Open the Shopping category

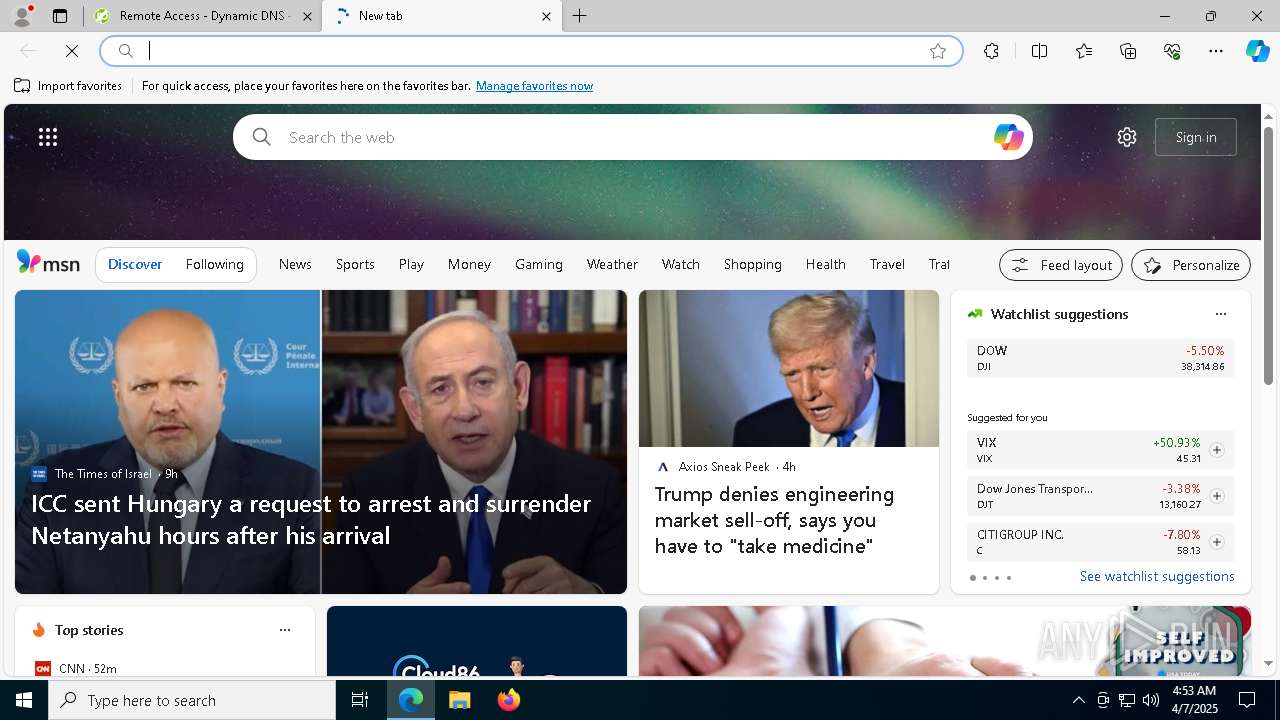[753, 264]
